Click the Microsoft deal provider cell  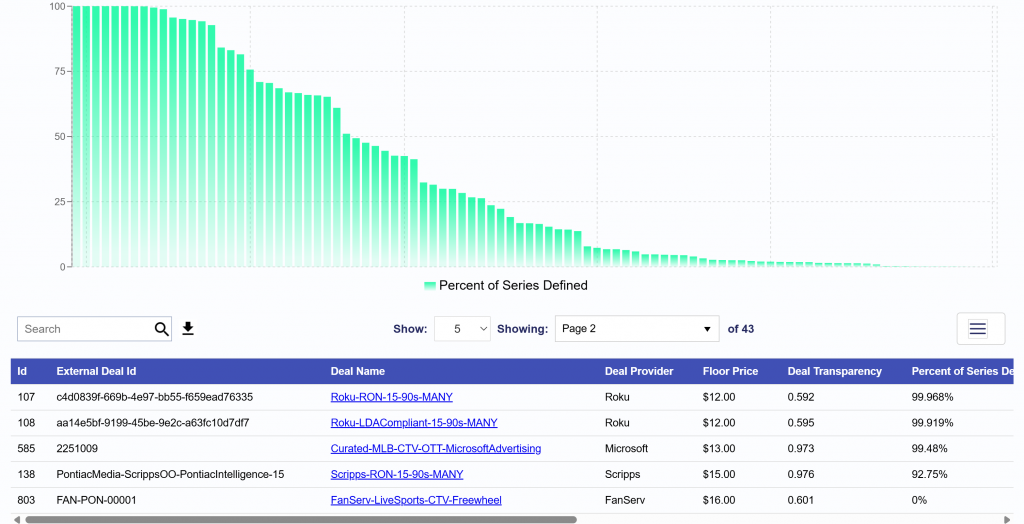pyautogui.click(x=626, y=448)
